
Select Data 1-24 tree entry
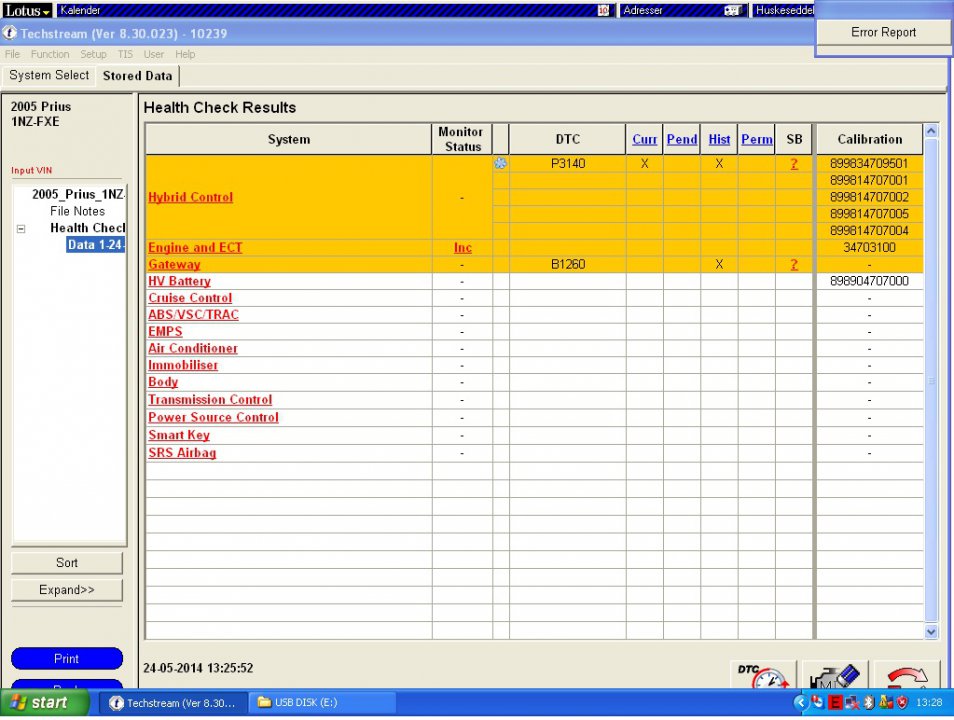click(96, 245)
